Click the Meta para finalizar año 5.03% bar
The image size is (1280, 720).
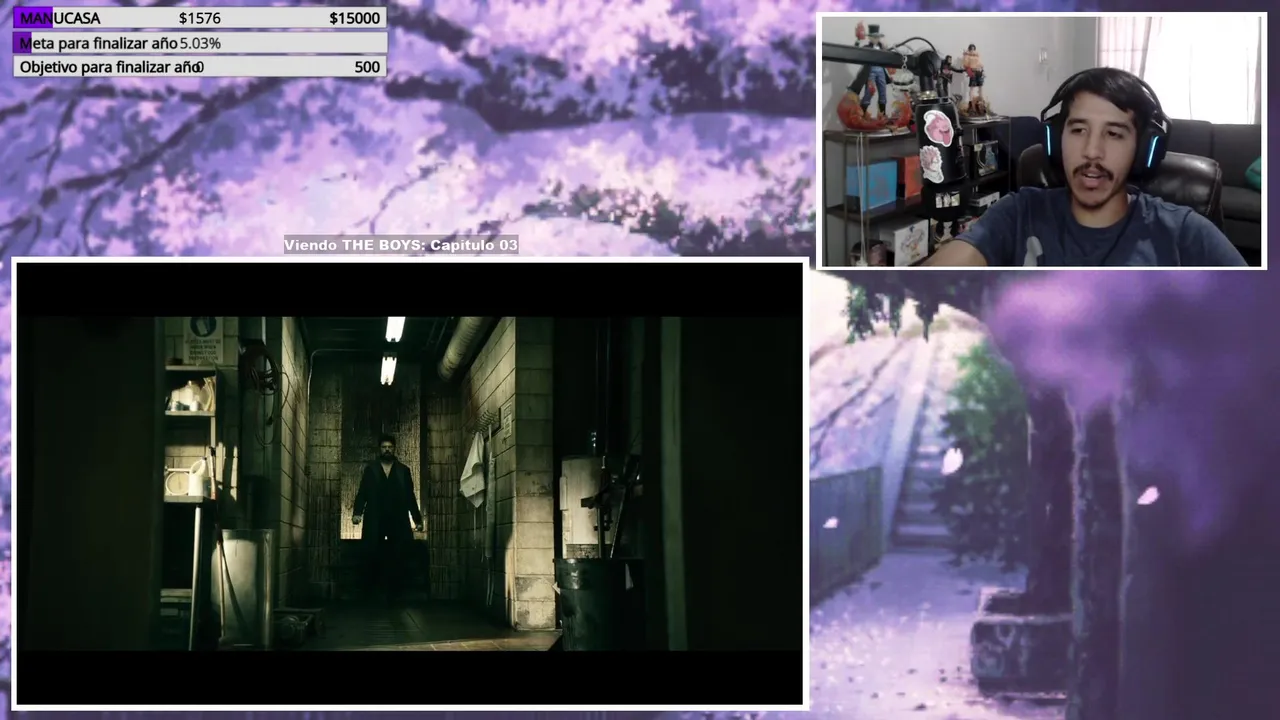(x=200, y=43)
